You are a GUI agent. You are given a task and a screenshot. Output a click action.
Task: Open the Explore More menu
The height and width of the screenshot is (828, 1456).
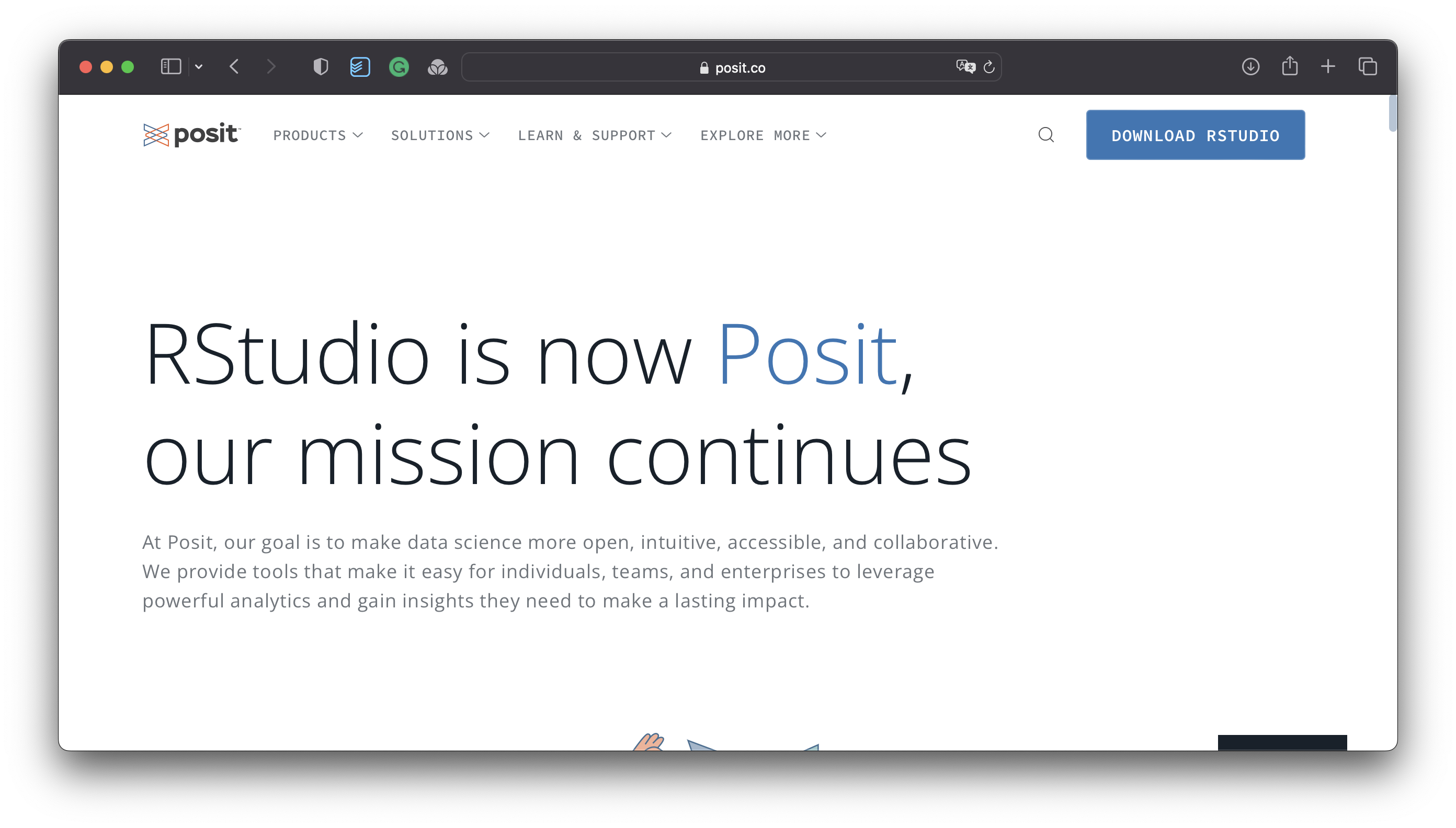click(763, 135)
